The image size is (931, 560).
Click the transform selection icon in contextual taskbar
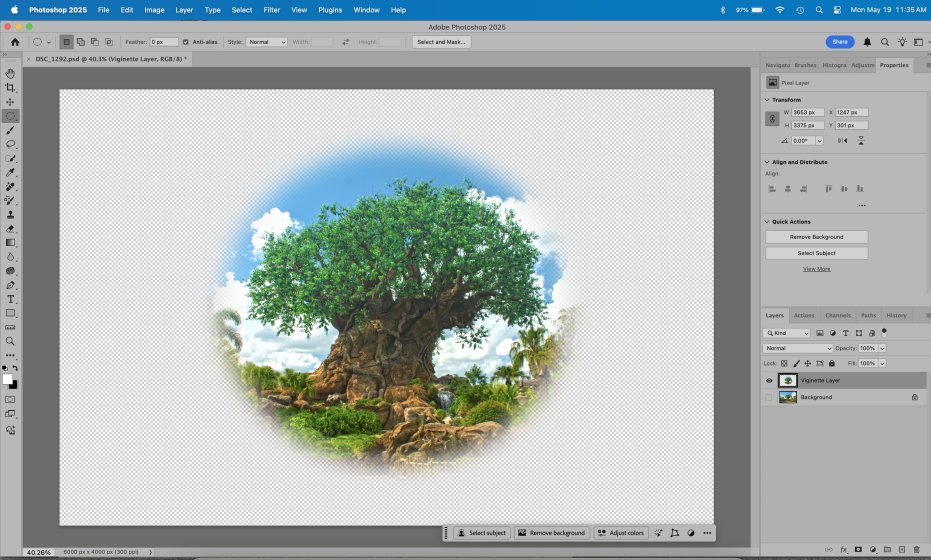674,533
